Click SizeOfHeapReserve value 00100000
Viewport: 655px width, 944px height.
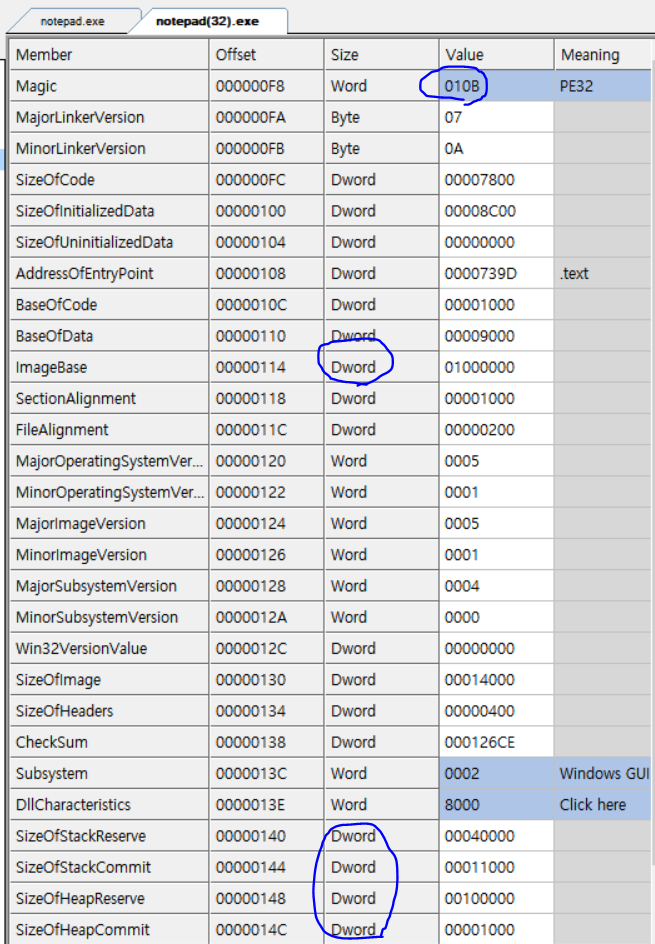tap(496, 900)
